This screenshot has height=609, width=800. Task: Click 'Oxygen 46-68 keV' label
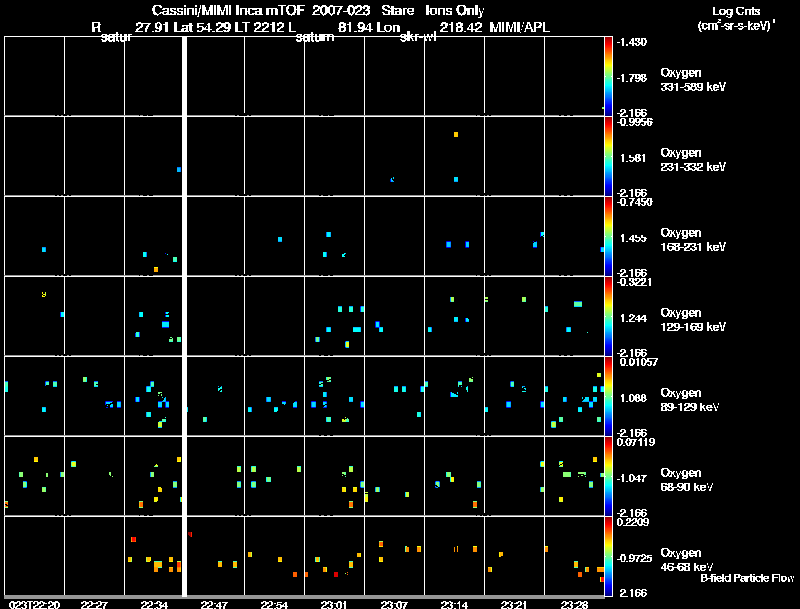[x=686, y=560]
